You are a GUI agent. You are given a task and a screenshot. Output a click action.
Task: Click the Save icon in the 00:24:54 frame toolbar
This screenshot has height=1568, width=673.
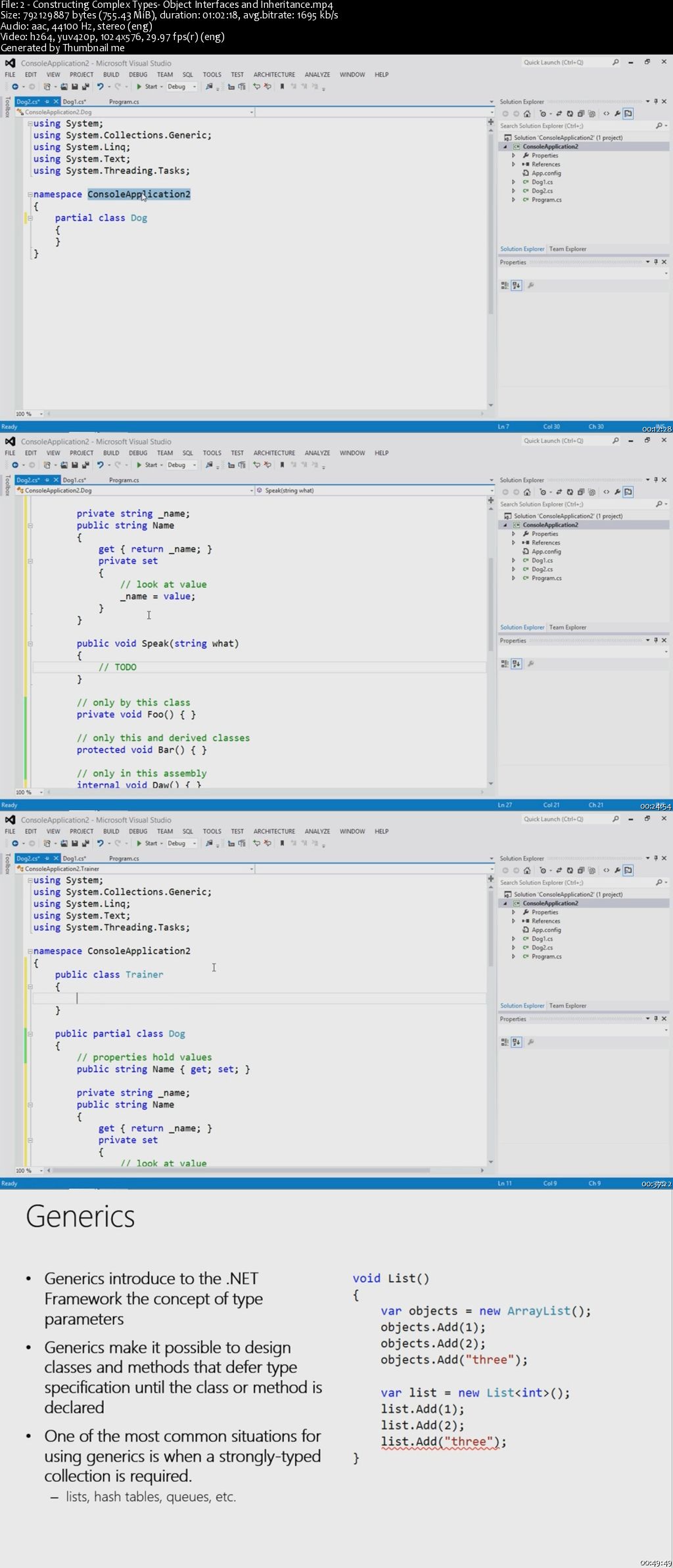(75, 465)
